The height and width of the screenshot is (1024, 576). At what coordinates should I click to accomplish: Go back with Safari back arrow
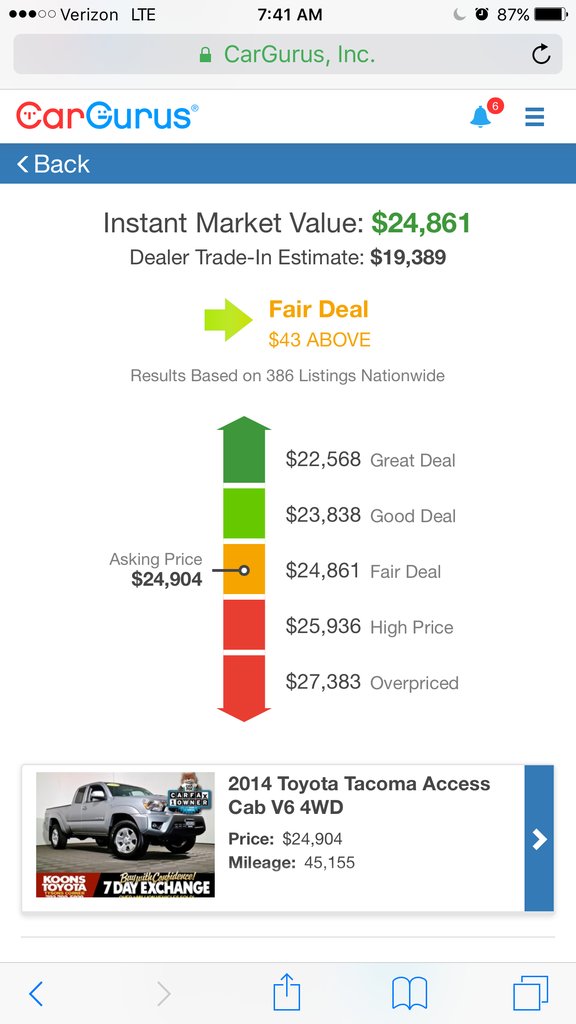(36, 994)
